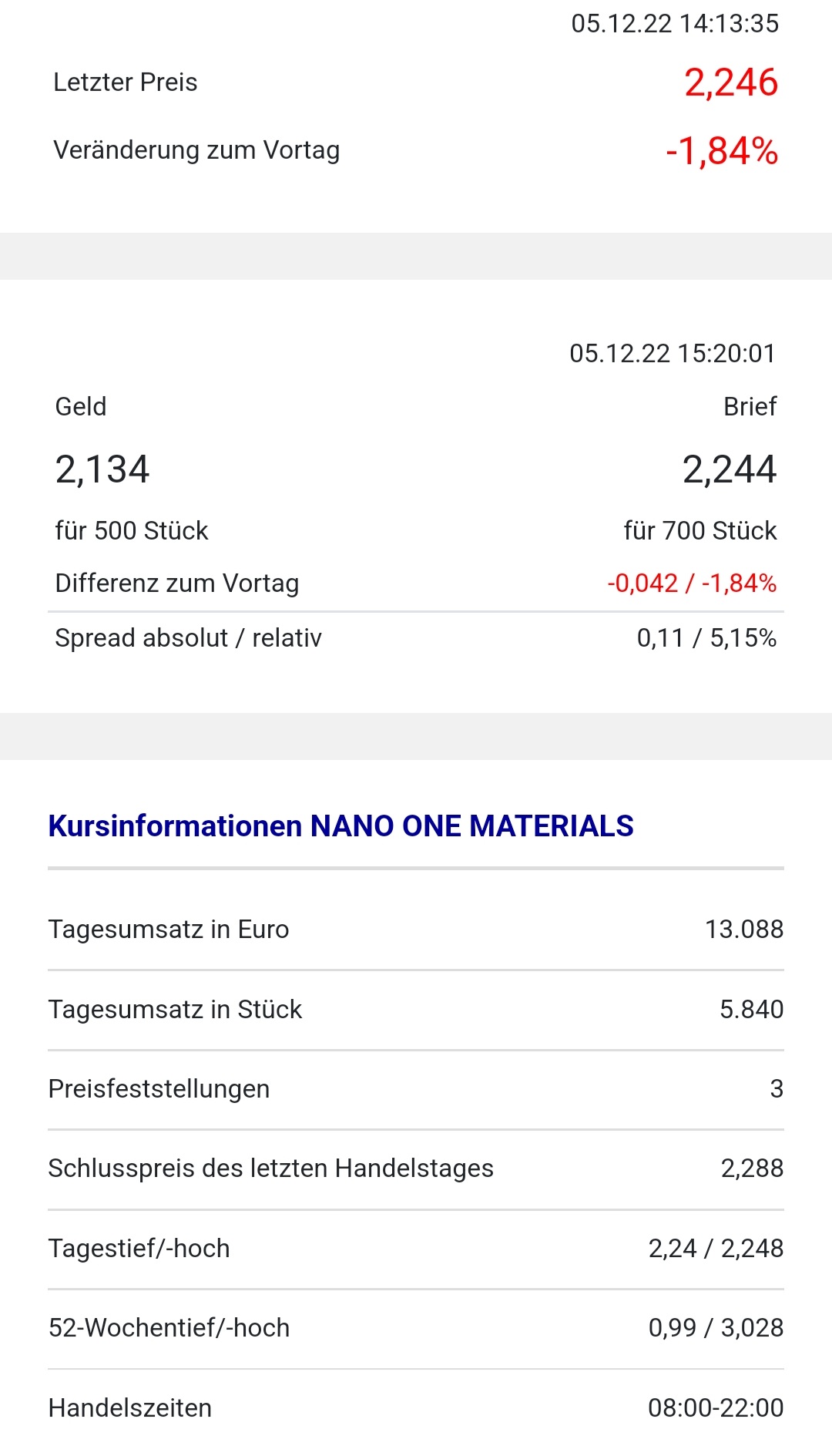This screenshot has width=832, height=1456.
Task: Click the Brief column label
Action: (750, 407)
